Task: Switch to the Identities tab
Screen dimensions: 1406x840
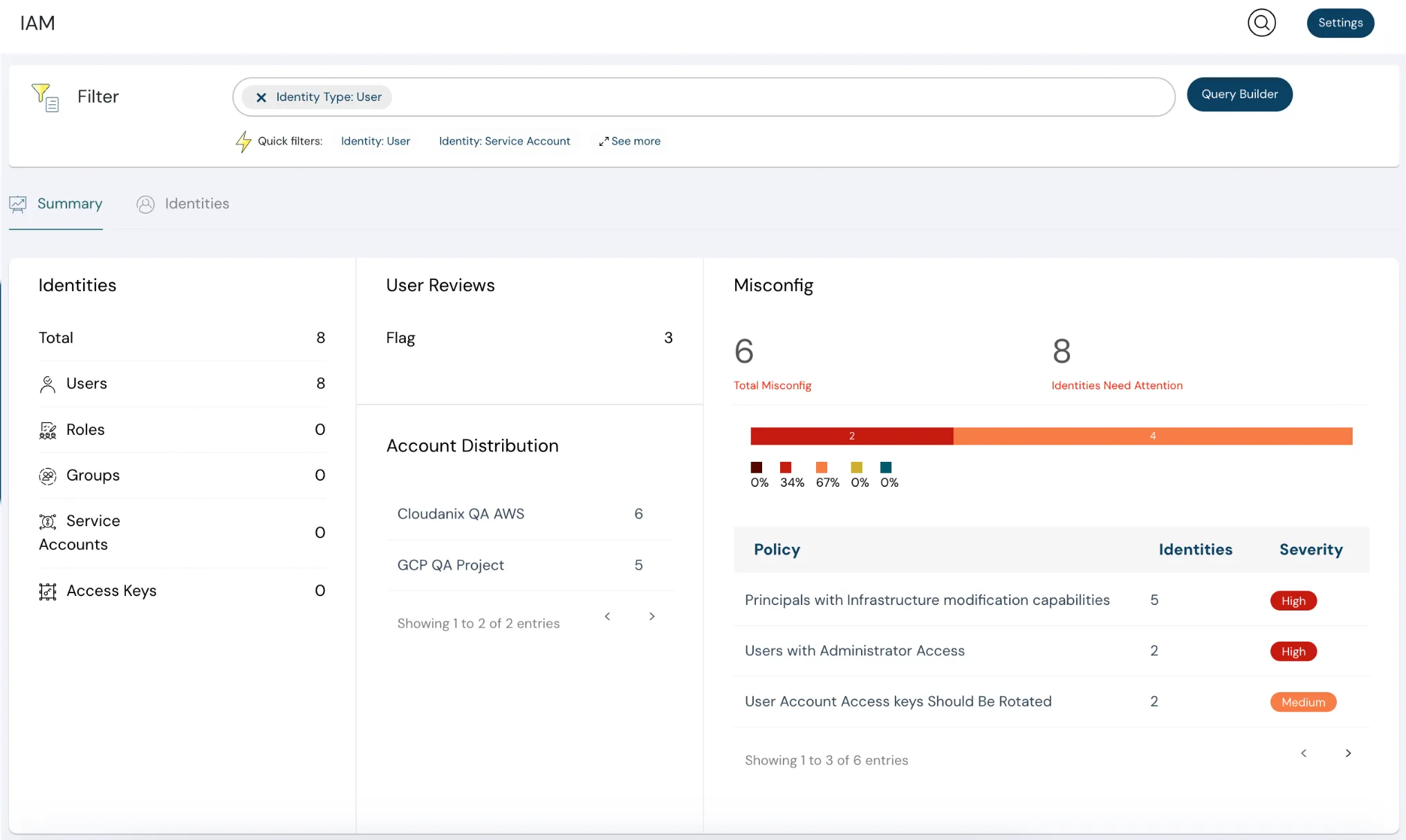Action: tap(196, 203)
